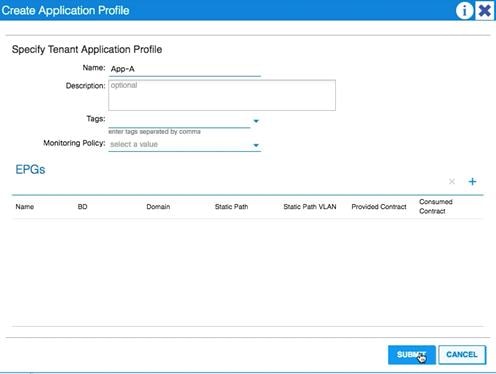Open the Tags dropdown arrow

[x=256, y=121]
